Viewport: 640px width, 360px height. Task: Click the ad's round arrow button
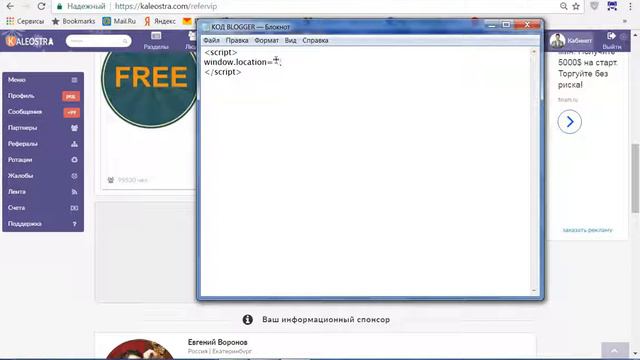point(569,122)
